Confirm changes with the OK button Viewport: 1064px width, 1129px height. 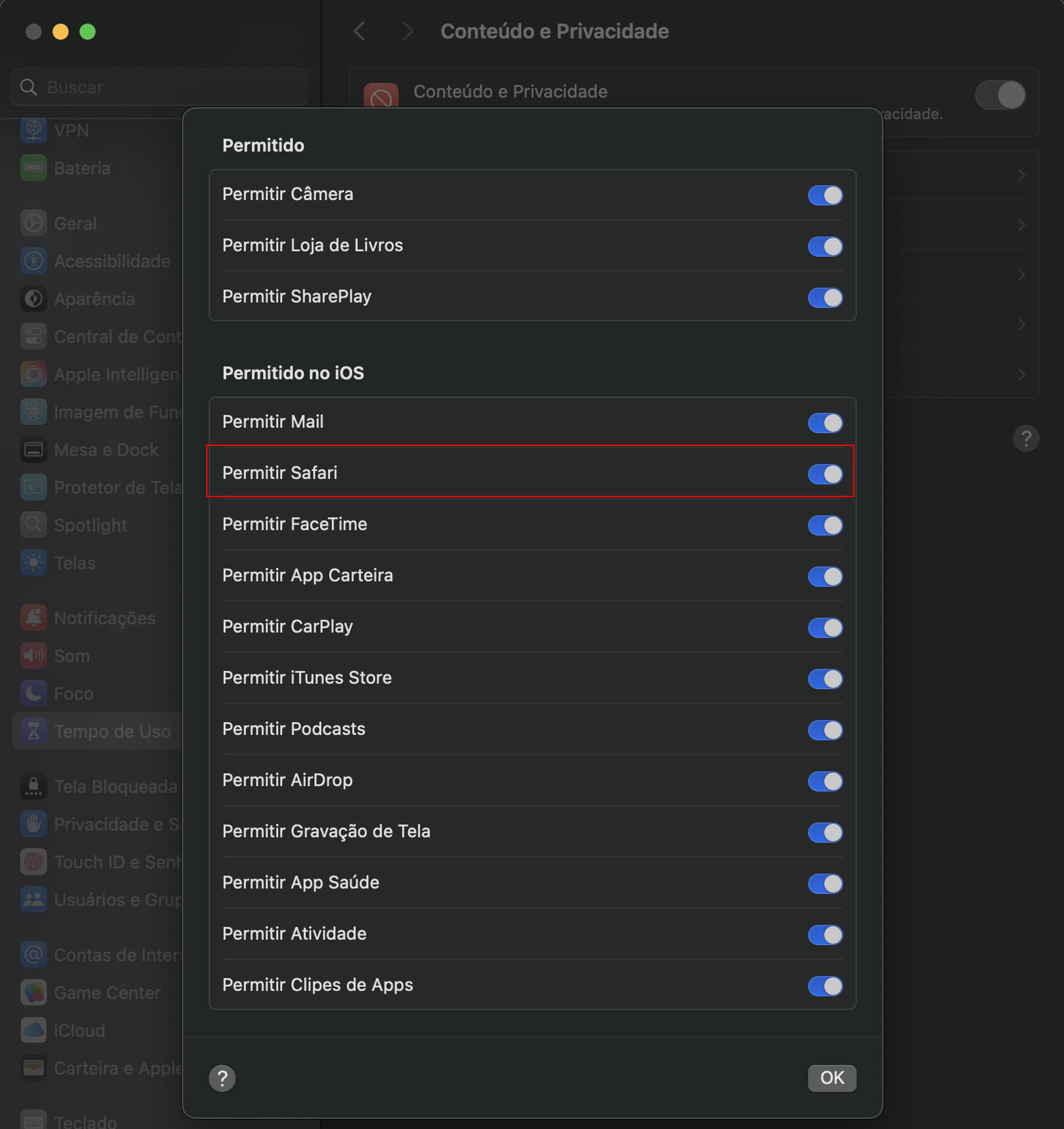coord(832,1078)
